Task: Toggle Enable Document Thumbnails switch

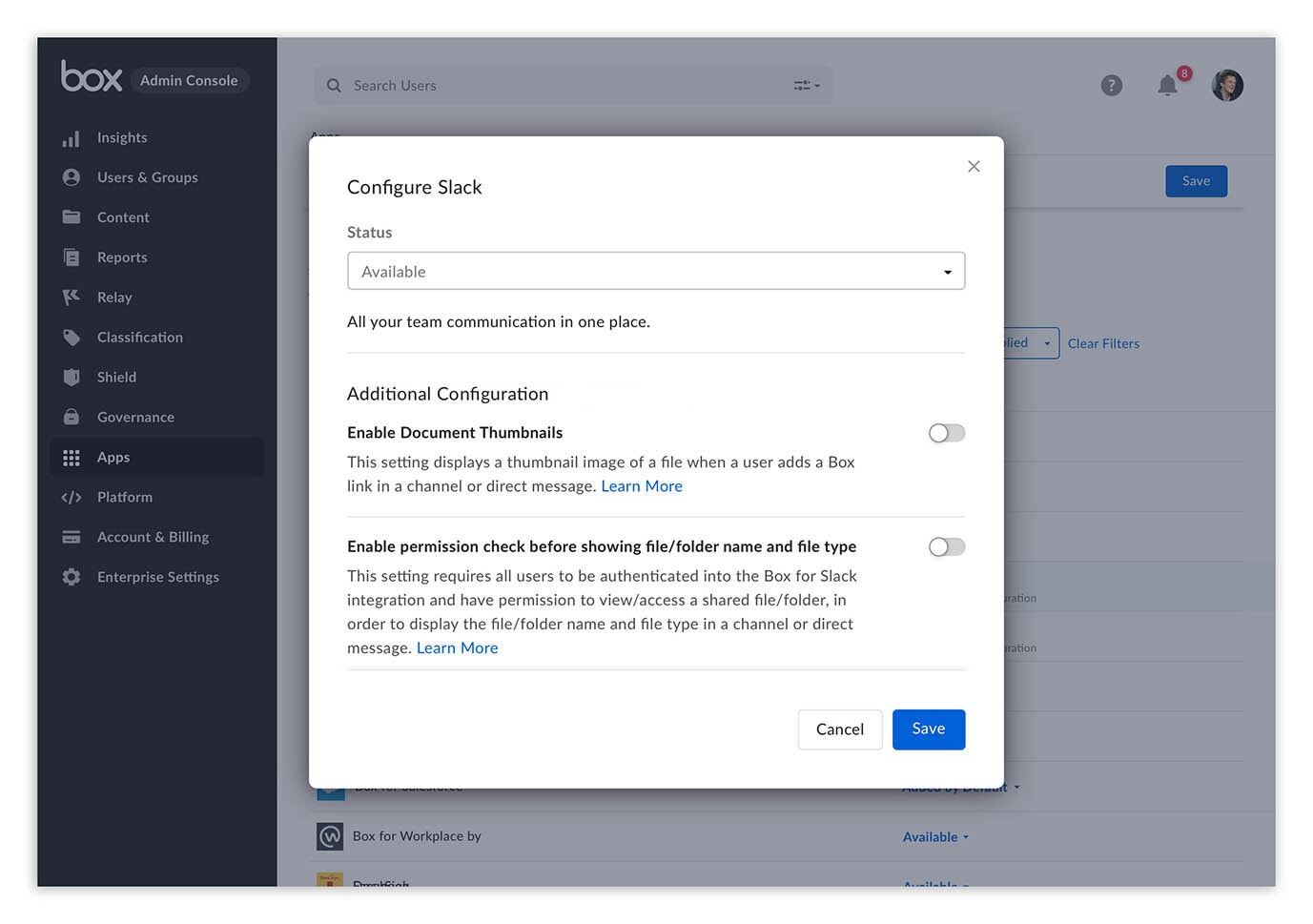Action: (947, 433)
